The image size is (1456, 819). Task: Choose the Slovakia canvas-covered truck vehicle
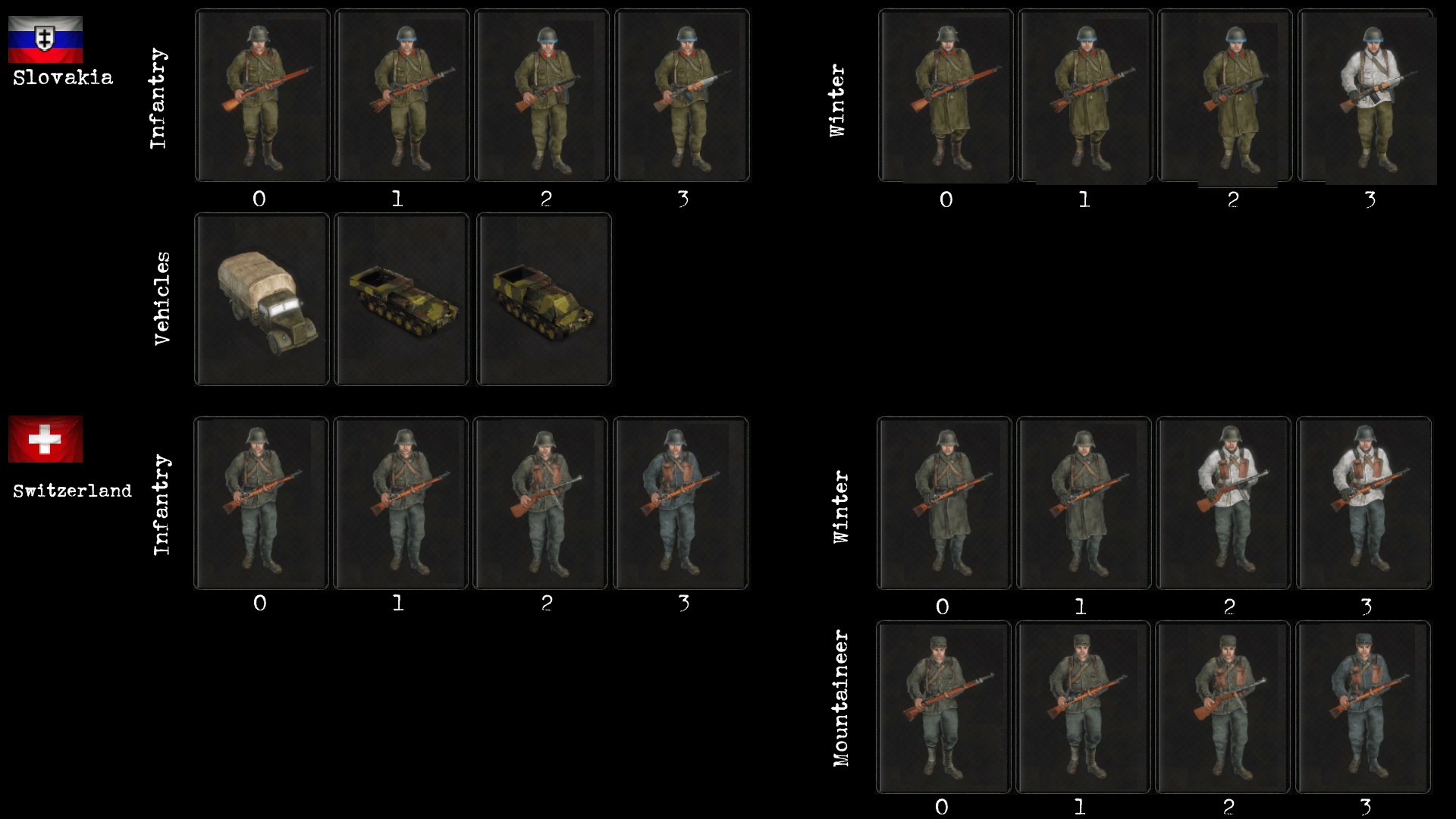(x=262, y=300)
